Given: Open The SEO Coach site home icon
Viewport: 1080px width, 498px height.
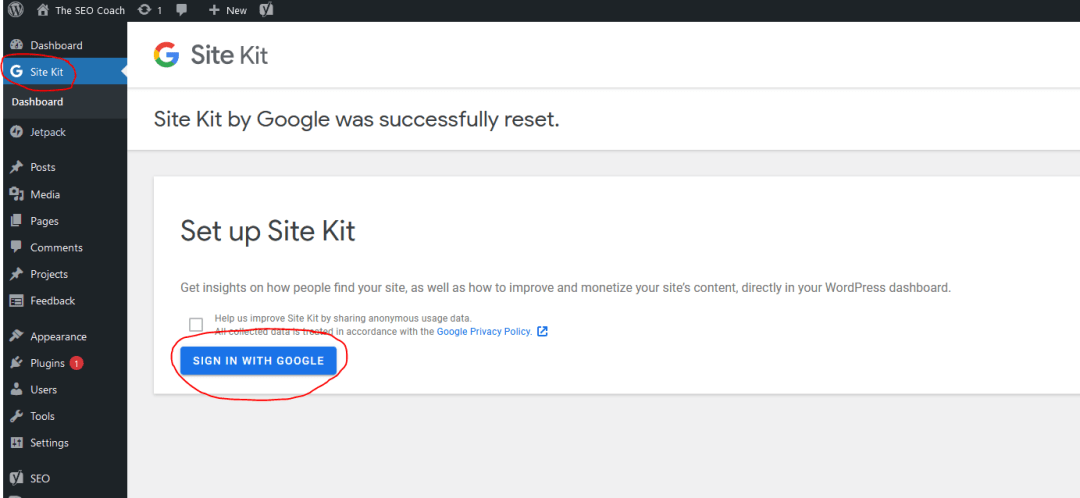Looking at the screenshot, I should (x=43, y=10).
